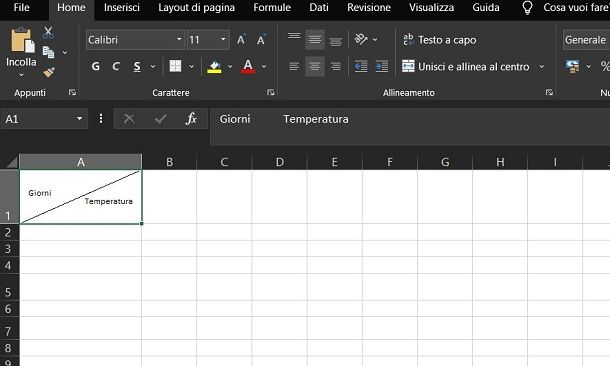The image size is (610, 366).
Task: Increase font size with larger A icon
Action: click(x=241, y=40)
